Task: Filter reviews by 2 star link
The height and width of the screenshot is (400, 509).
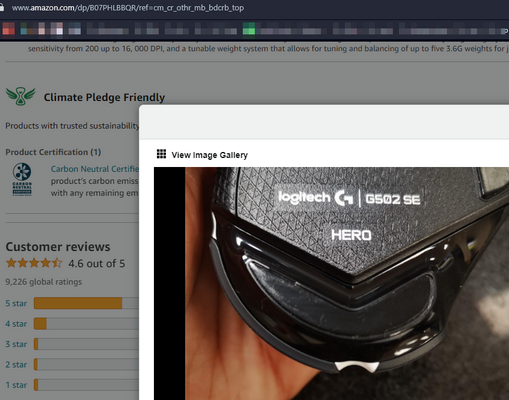Action: (x=16, y=364)
